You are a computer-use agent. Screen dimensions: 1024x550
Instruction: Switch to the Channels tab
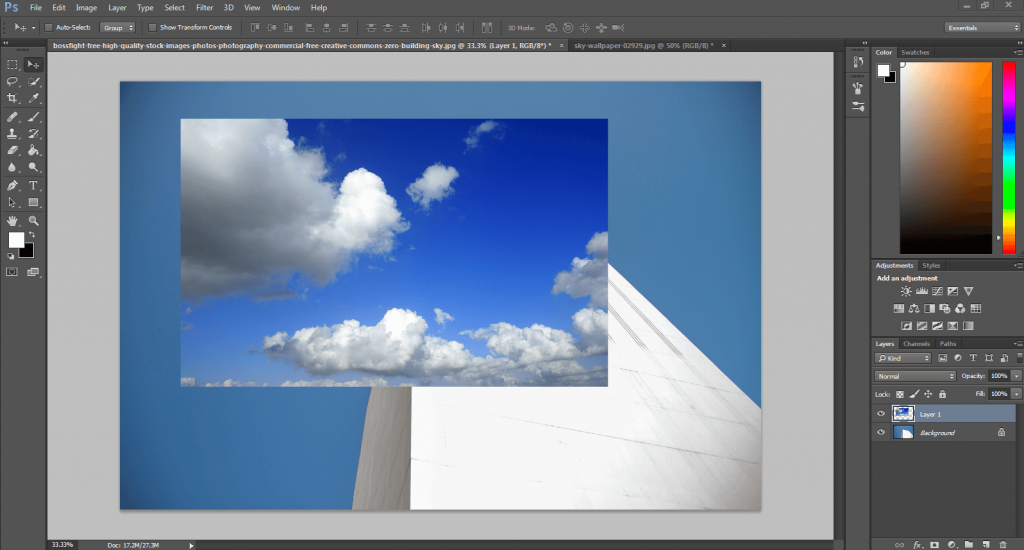tap(916, 344)
